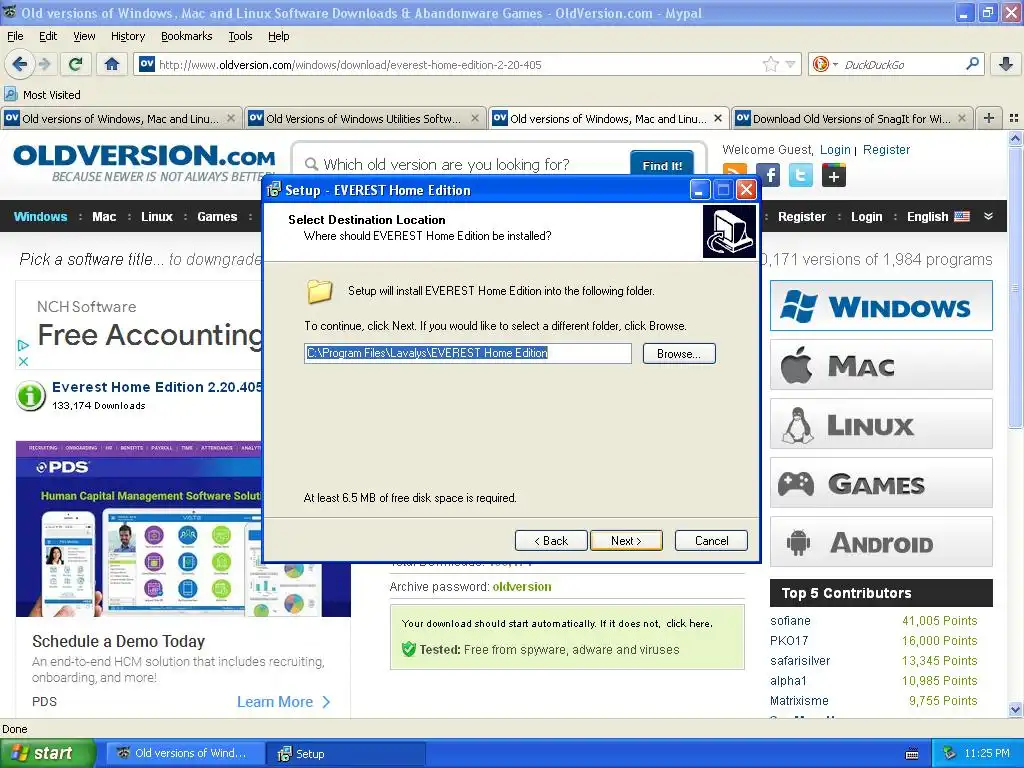Viewport: 1024px width, 768px height.
Task: Open the Login link beside Welcome Guest
Action: [835, 150]
